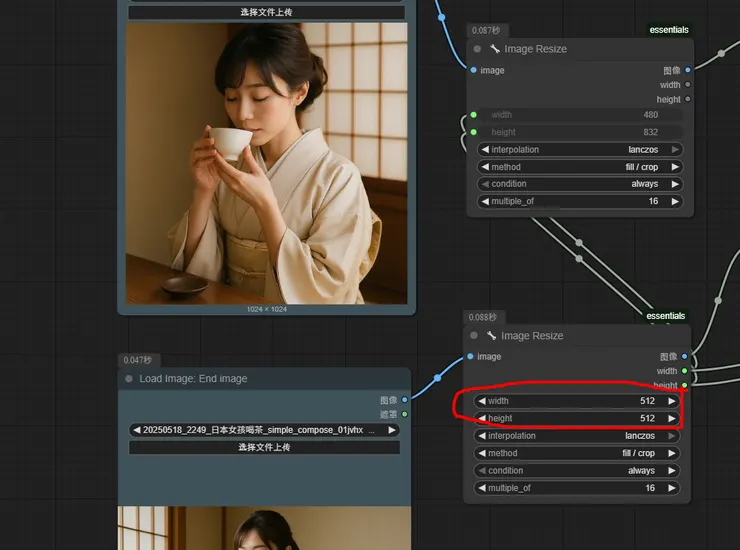Toggle the Load Image: End image collapse dot
This screenshot has width=740, height=550.
(x=129, y=379)
